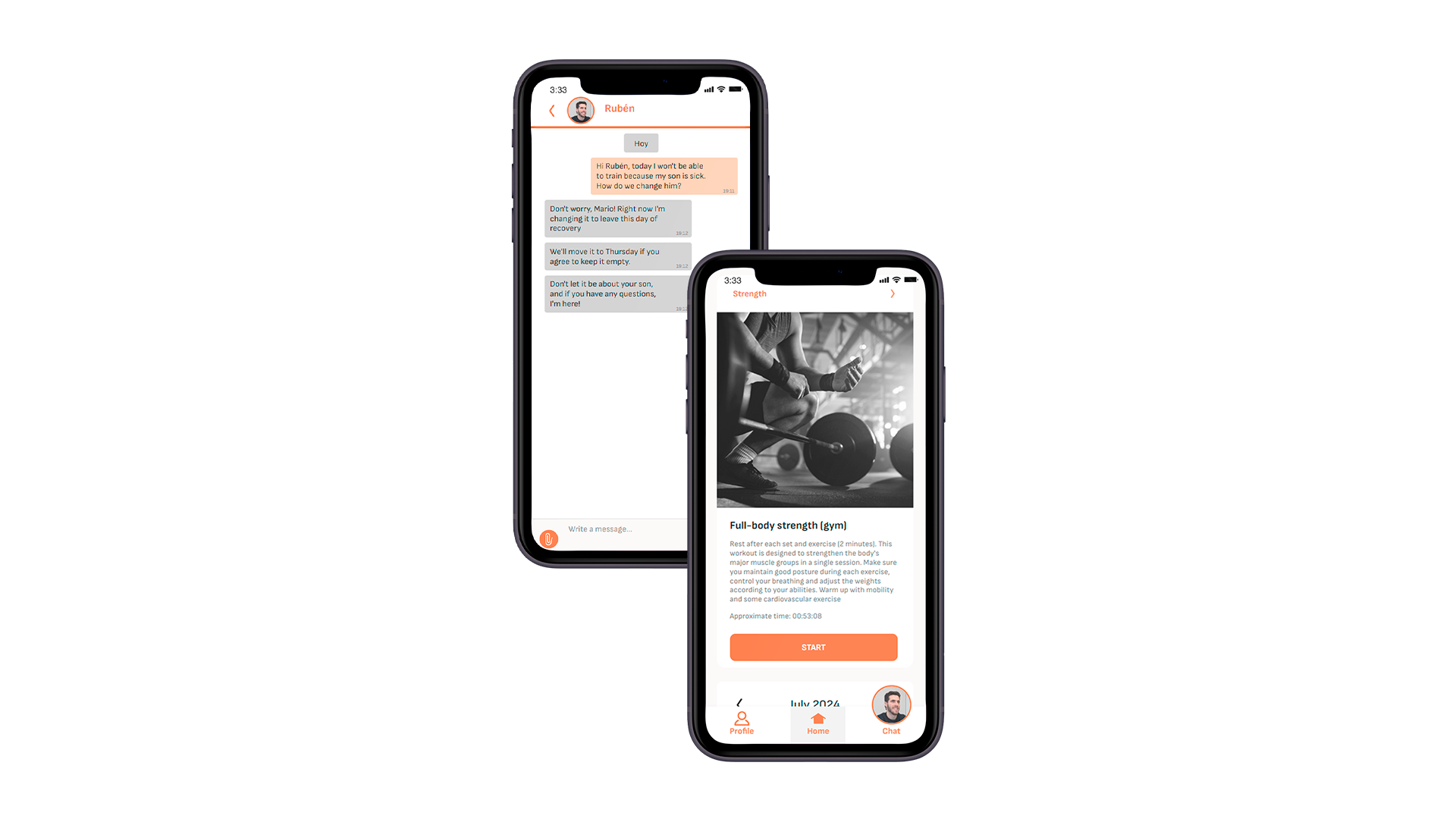Tap the Write a message input field

coord(620,528)
